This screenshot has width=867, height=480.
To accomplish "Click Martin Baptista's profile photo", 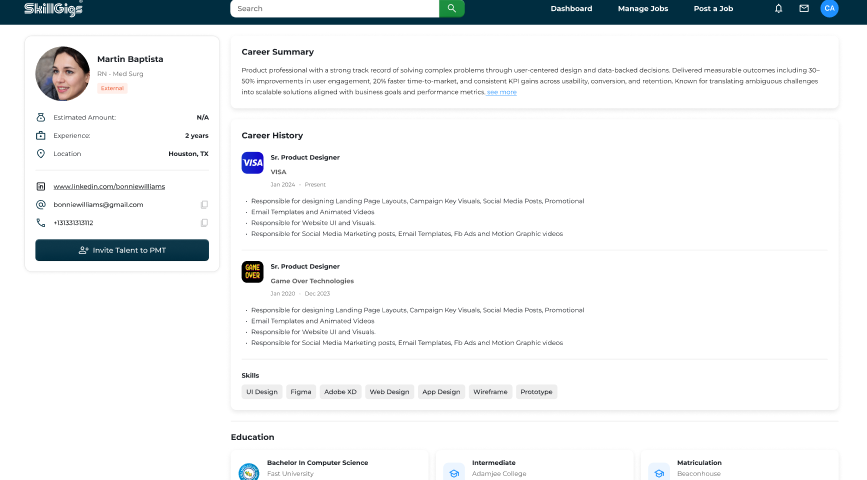I will point(62,74).
